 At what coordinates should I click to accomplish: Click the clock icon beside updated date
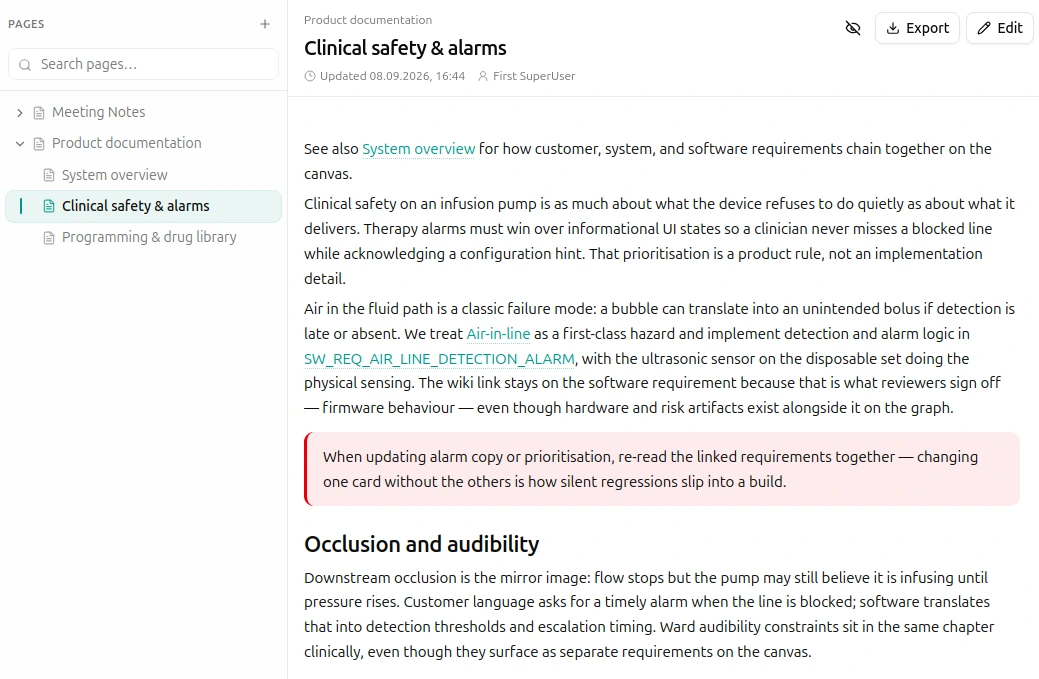point(309,76)
